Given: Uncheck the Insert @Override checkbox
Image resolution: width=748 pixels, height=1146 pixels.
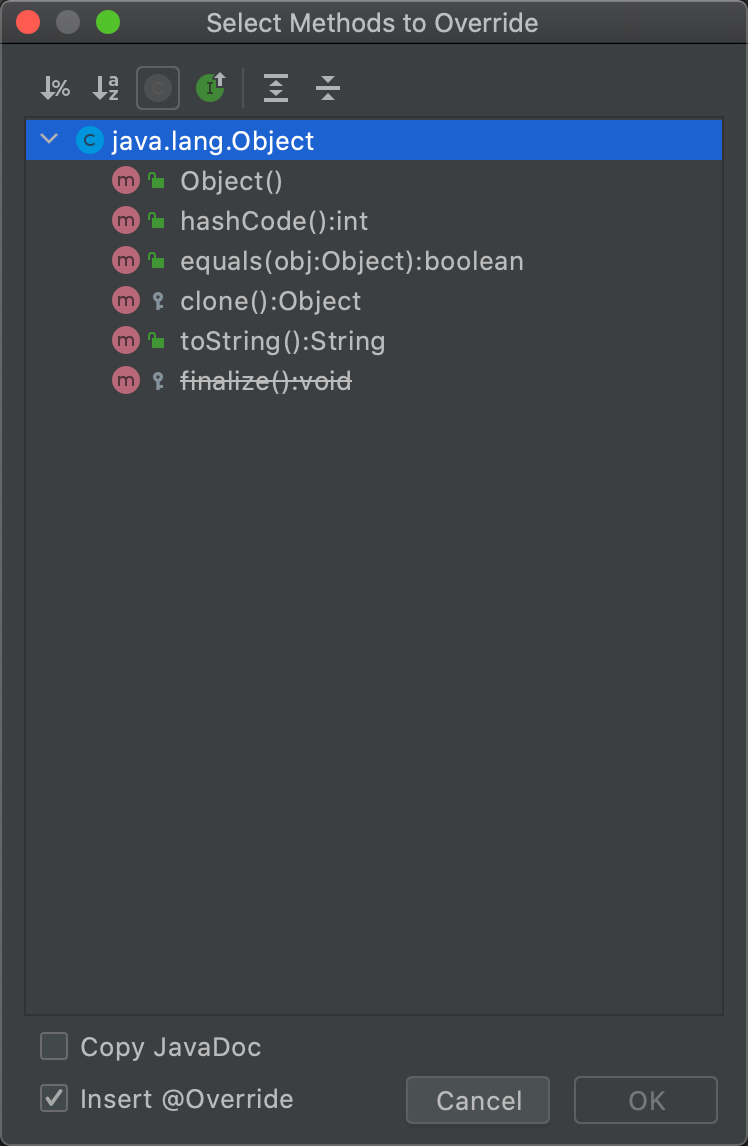Looking at the screenshot, I should pos(54,1099).
